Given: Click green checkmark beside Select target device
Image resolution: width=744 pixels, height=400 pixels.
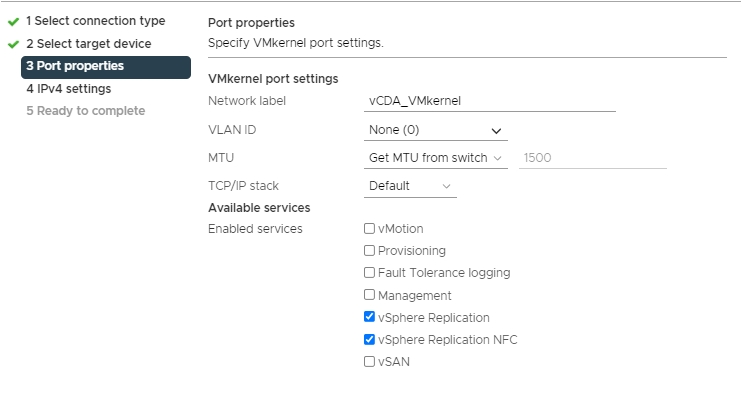Looking at the screenshot, I should coord(13,44).
